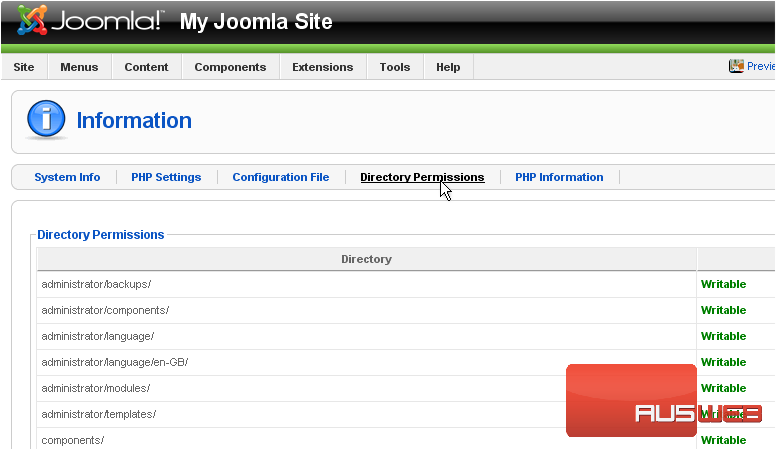The height and width of the screenshot is (450, 776).
Task: Open the Menus menu
Action: tap(79, 67)
